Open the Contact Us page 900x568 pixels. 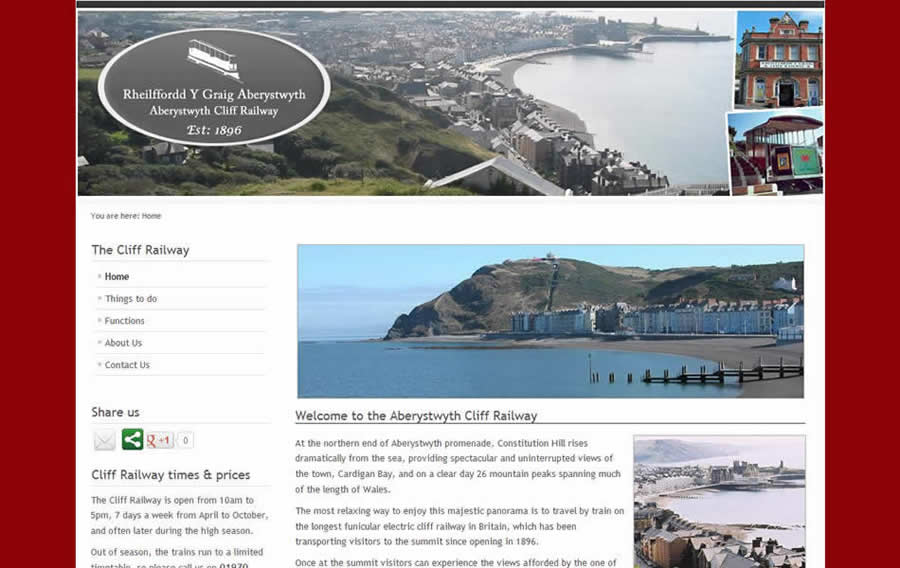coord(127,365)
